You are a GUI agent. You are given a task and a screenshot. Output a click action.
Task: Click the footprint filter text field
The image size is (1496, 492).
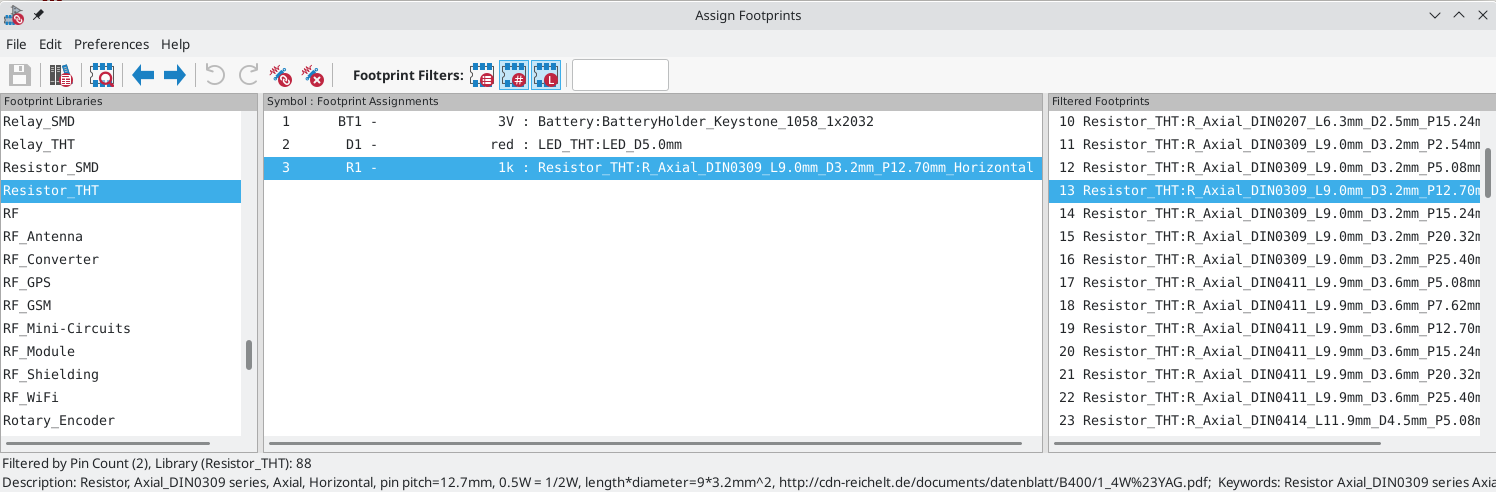coord(620,75)
